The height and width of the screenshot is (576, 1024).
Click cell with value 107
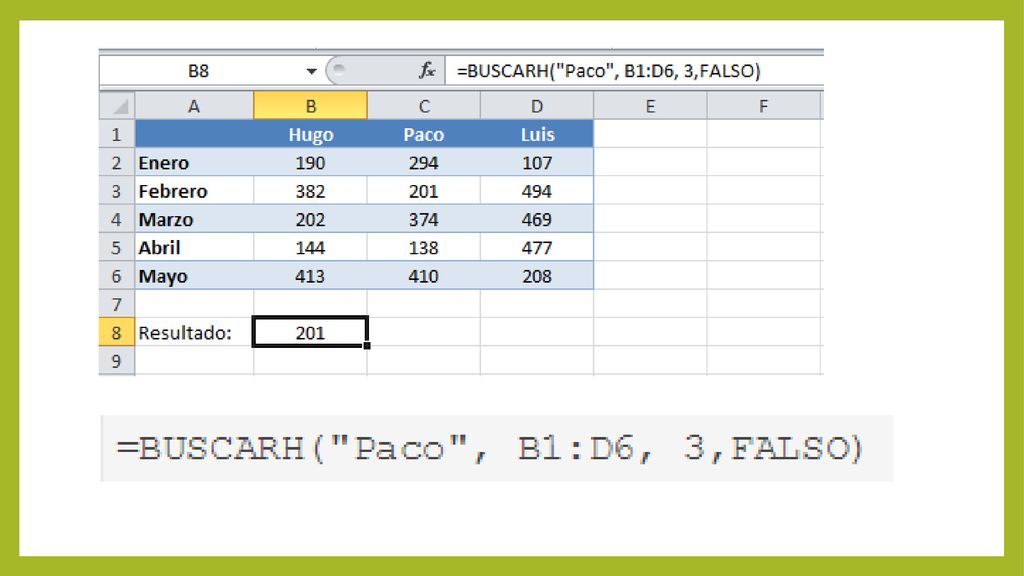coord(537,163)
